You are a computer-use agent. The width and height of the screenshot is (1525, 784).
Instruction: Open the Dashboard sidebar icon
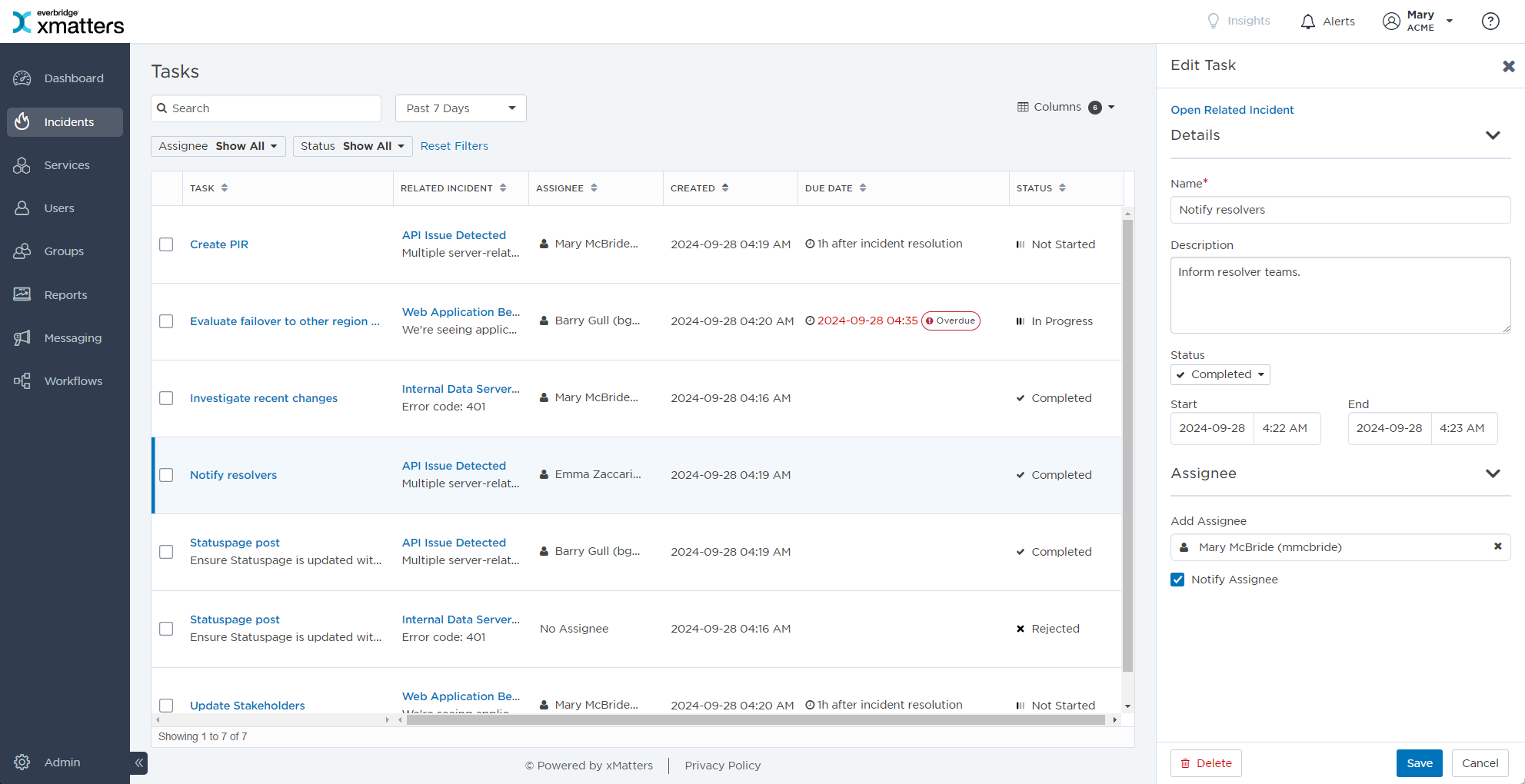click(x=22, y=78)
